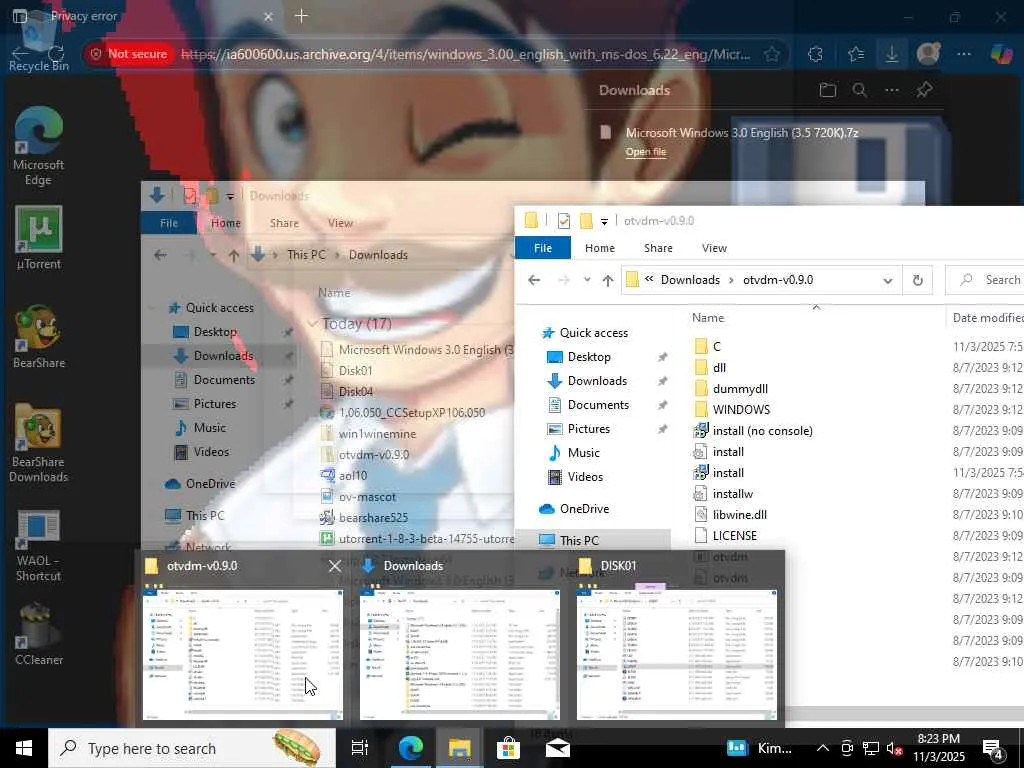
Task: Show hidden system tray icons
Action: pos(823,748)
